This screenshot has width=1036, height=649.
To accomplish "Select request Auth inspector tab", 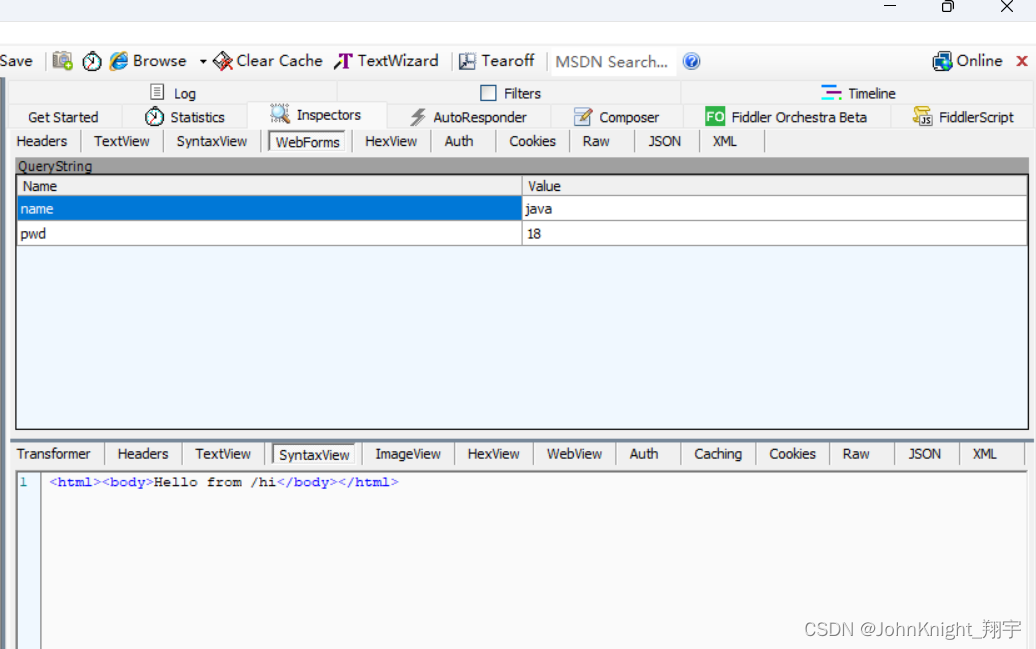I will click(x=459, y=141).
